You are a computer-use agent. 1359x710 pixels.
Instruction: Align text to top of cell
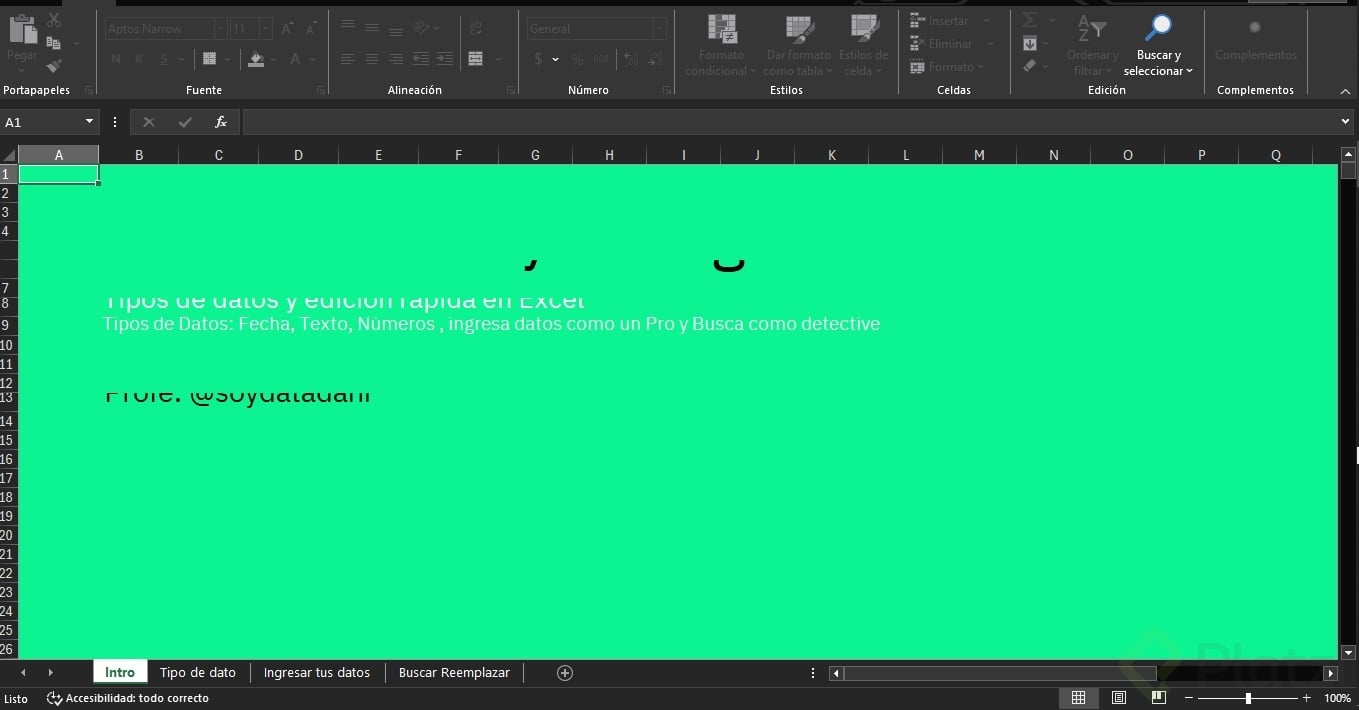click(348, 27)
